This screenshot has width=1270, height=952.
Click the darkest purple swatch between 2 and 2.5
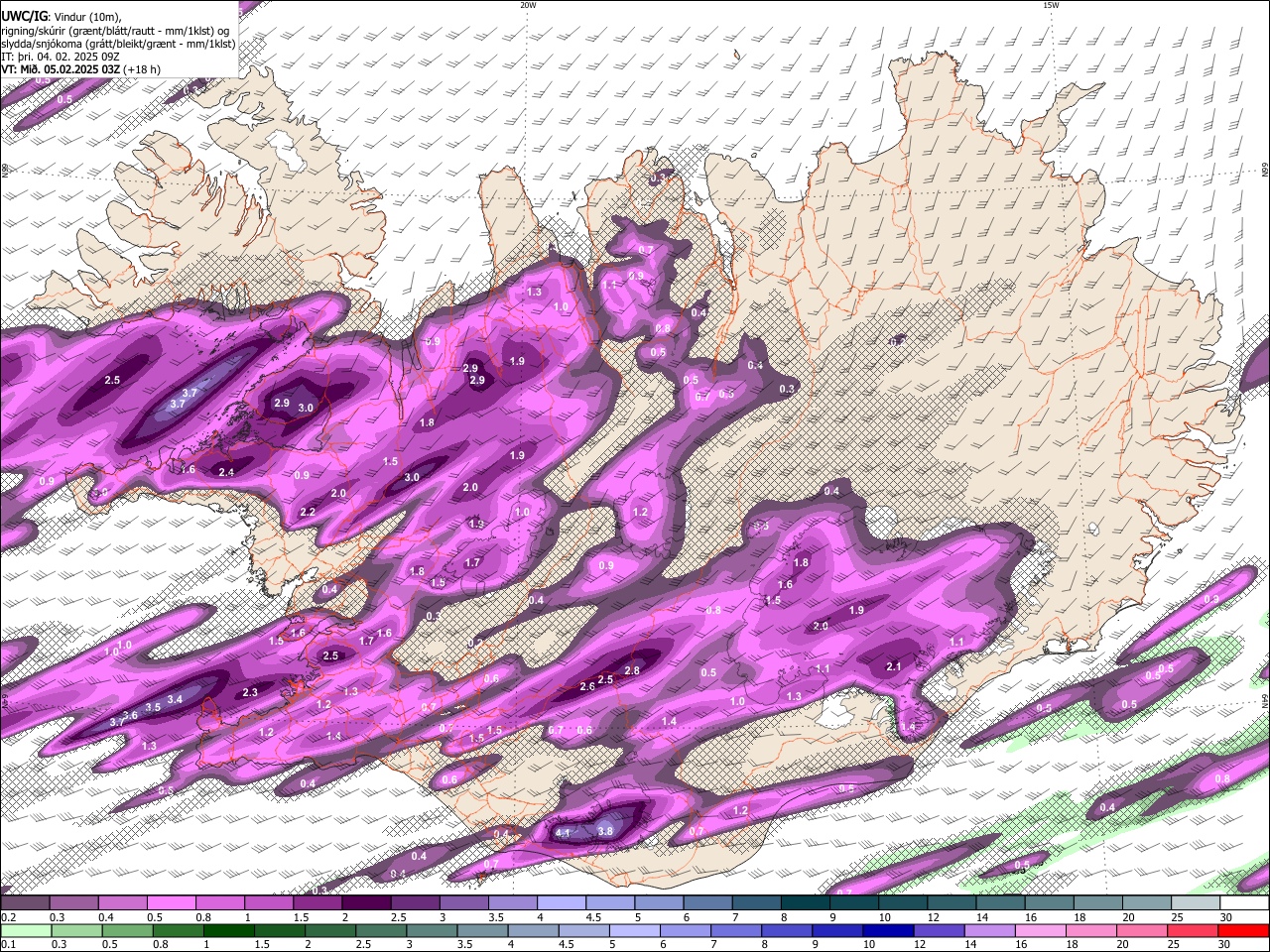coord(366,903)
